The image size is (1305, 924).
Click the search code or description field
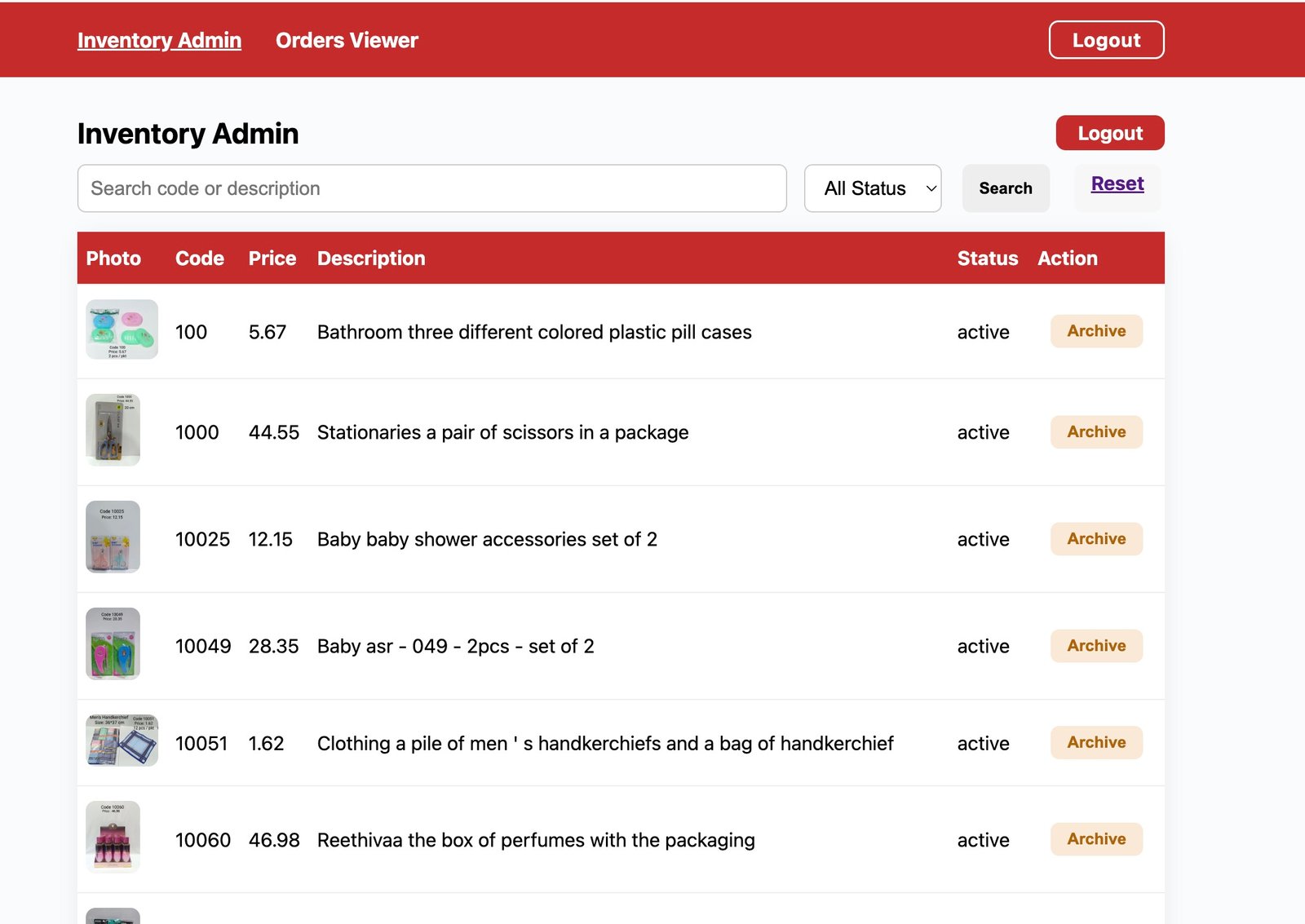pos(431,188)
